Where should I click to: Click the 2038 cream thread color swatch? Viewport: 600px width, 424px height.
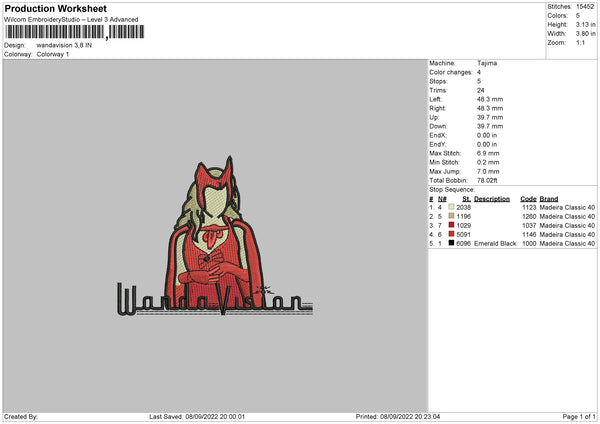point(451,207)
